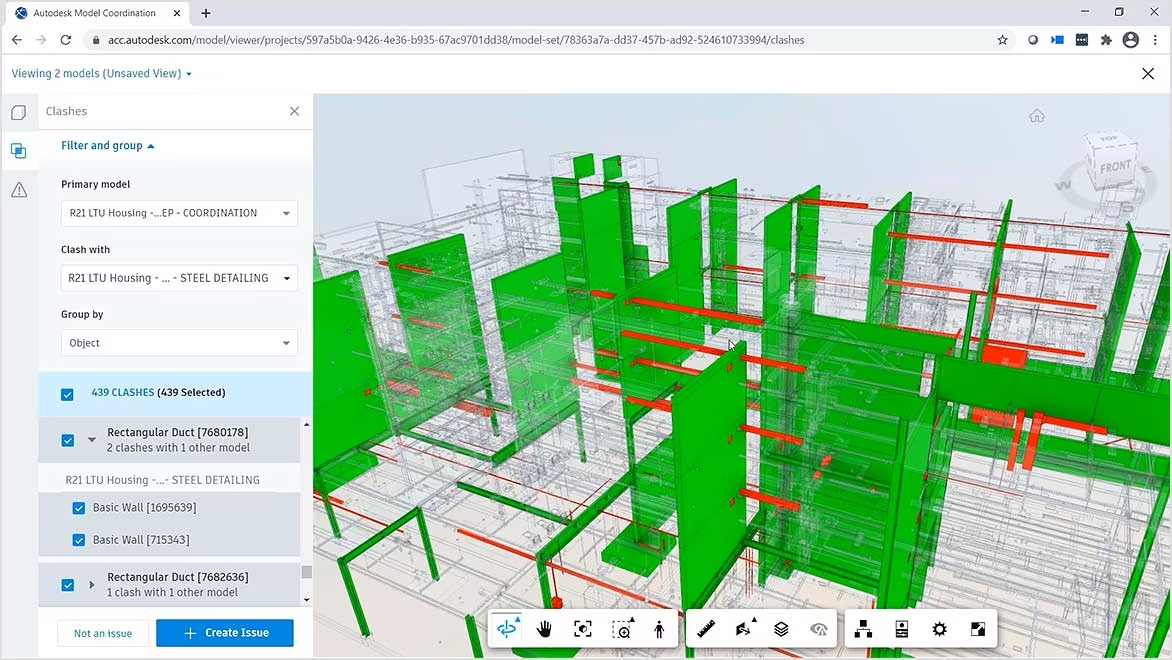
Task: Open the Model Browser panel icon
Action: [x=863, y=628]
